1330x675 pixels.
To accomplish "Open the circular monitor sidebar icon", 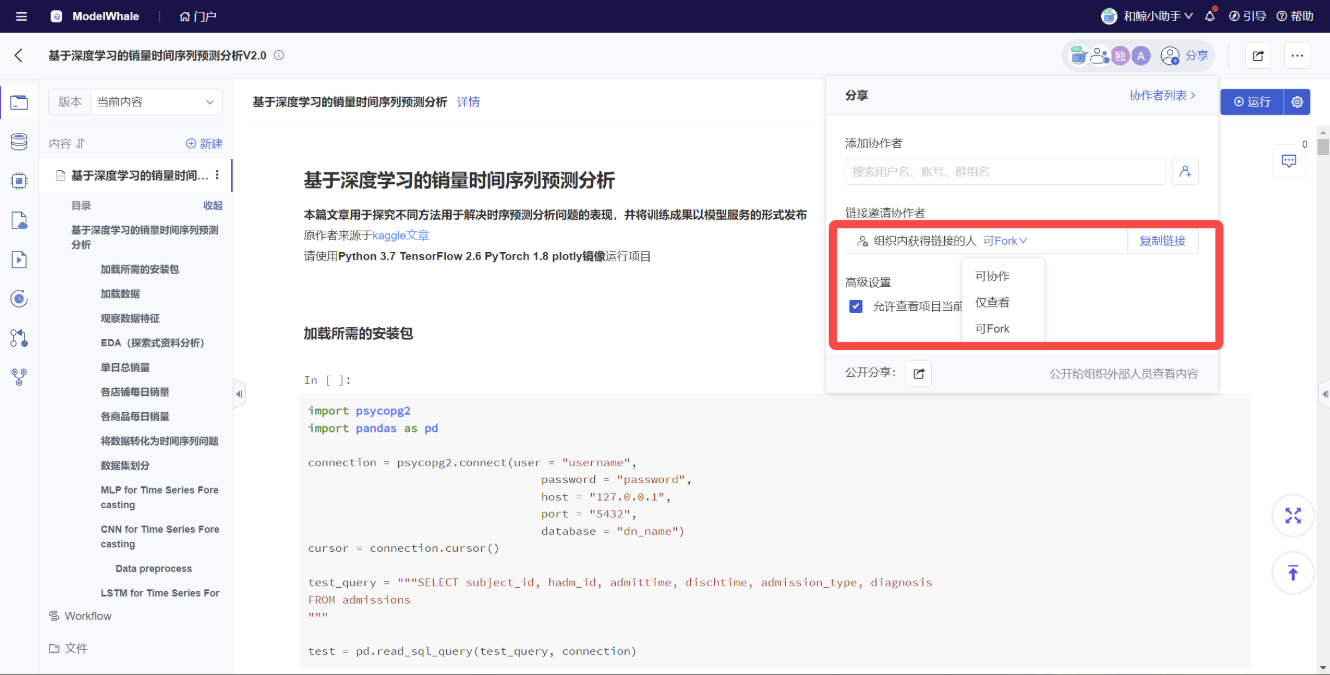I will coord(19,298).
